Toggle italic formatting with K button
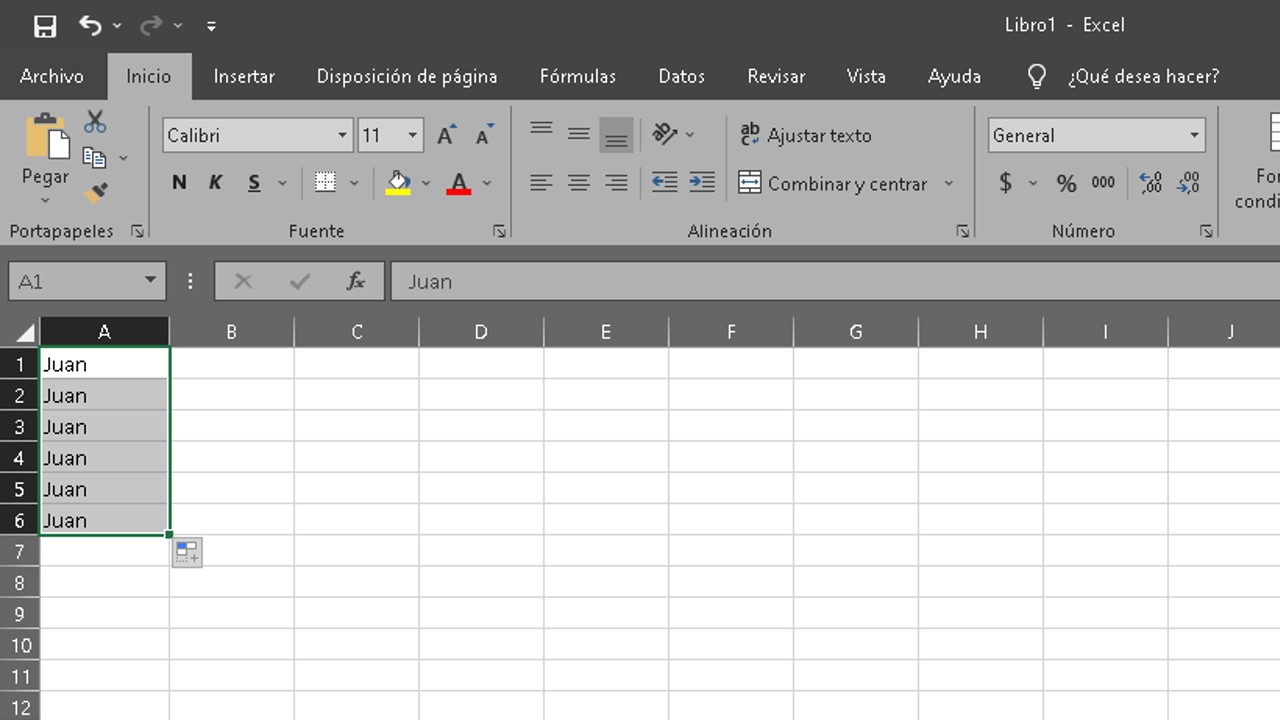Image resolution: width=1280 pixels, height=720 pixels. coord(215,183)
